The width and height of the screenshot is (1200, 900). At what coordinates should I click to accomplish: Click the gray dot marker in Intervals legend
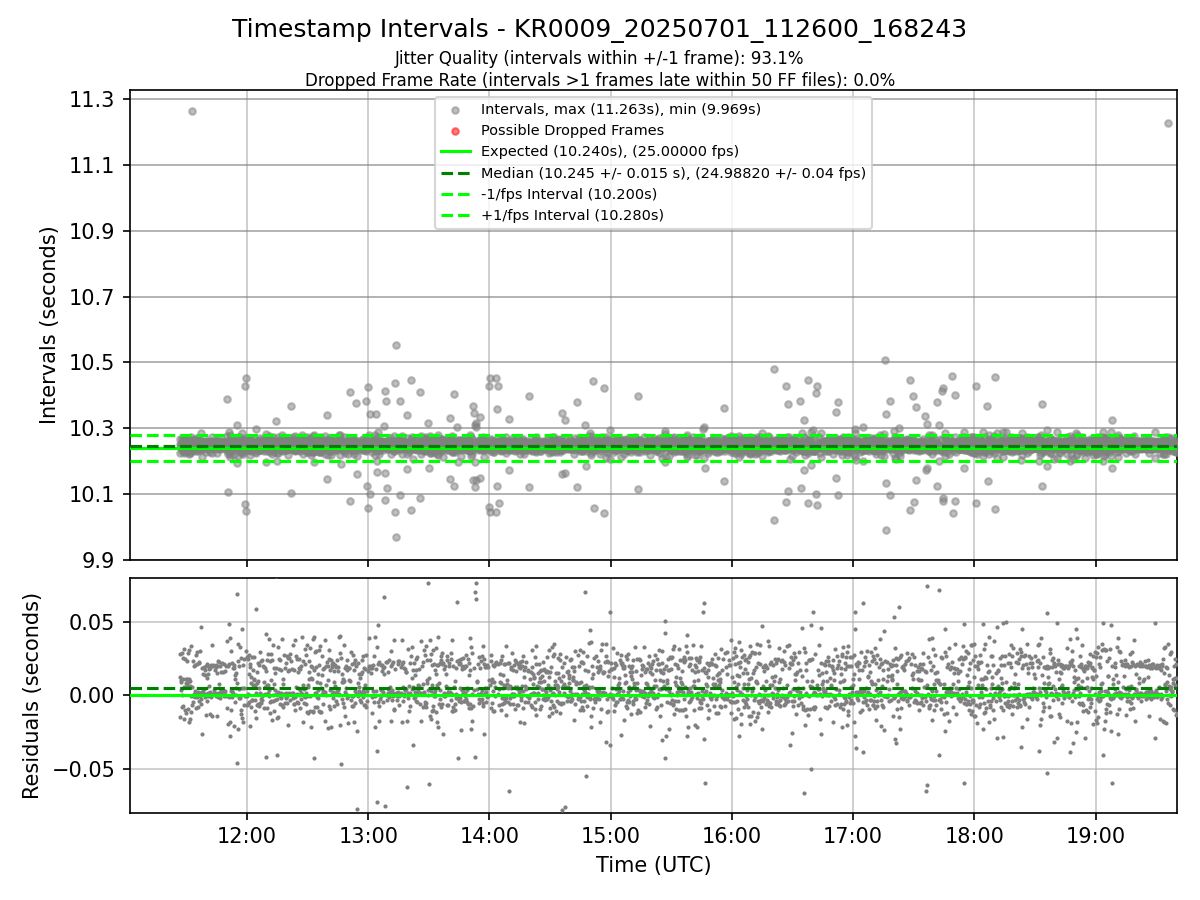455,110
